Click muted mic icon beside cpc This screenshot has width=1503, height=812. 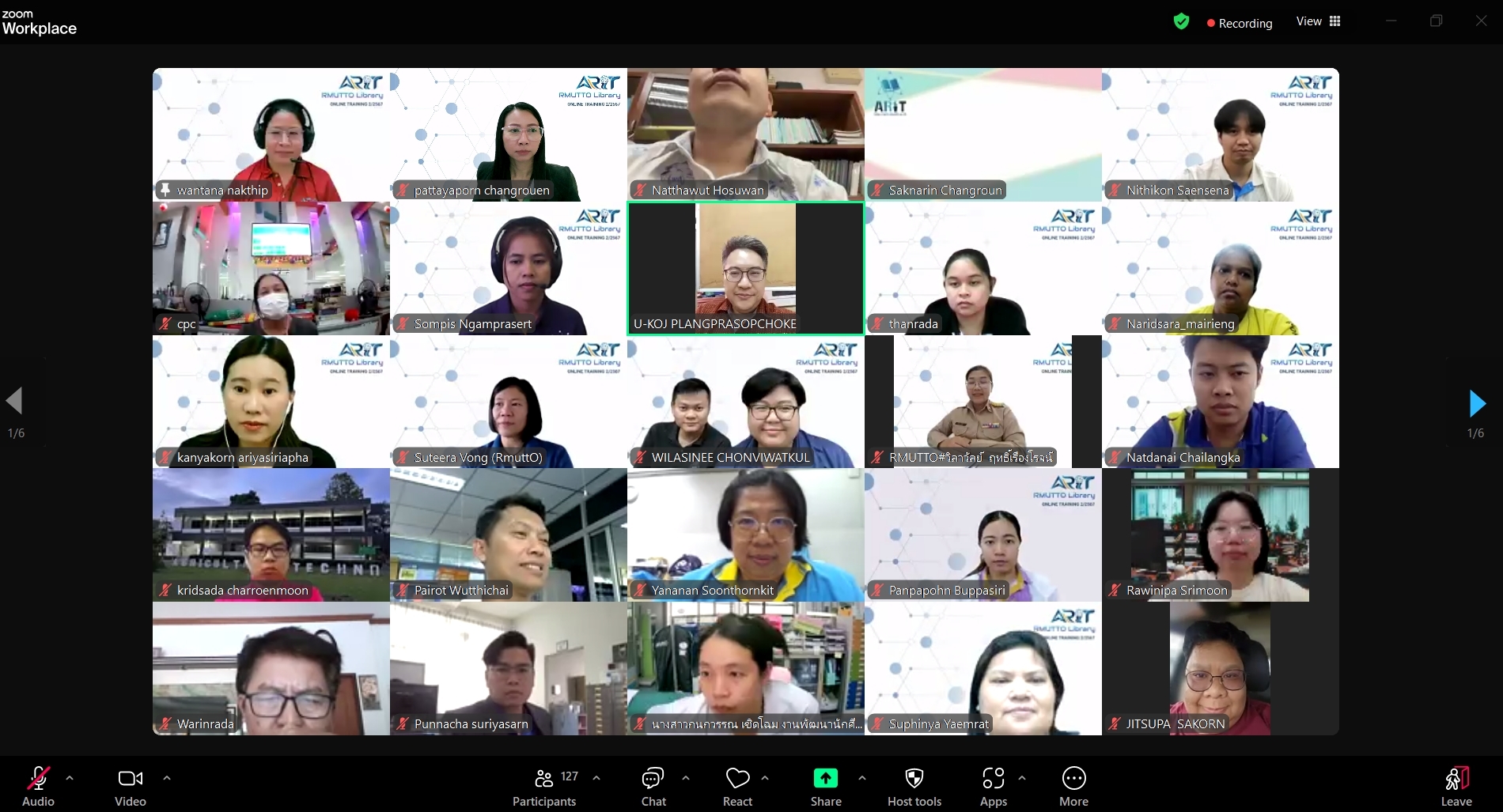coord(165,323)
